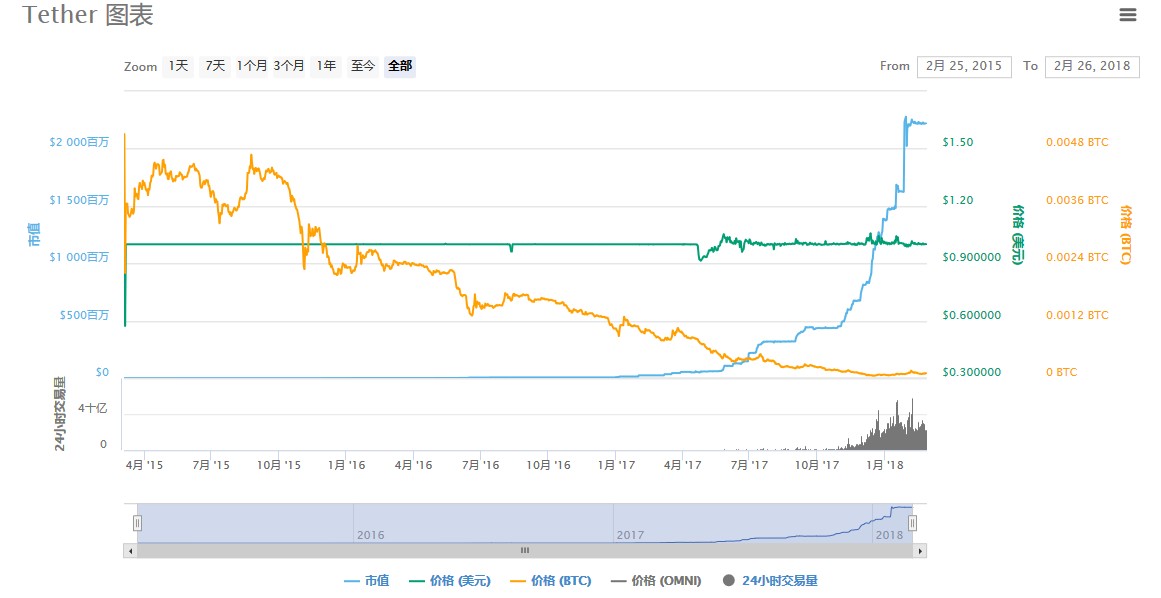Set zoom to 至今
This screenshot has width=1161, height=598.
click(363, 66)
